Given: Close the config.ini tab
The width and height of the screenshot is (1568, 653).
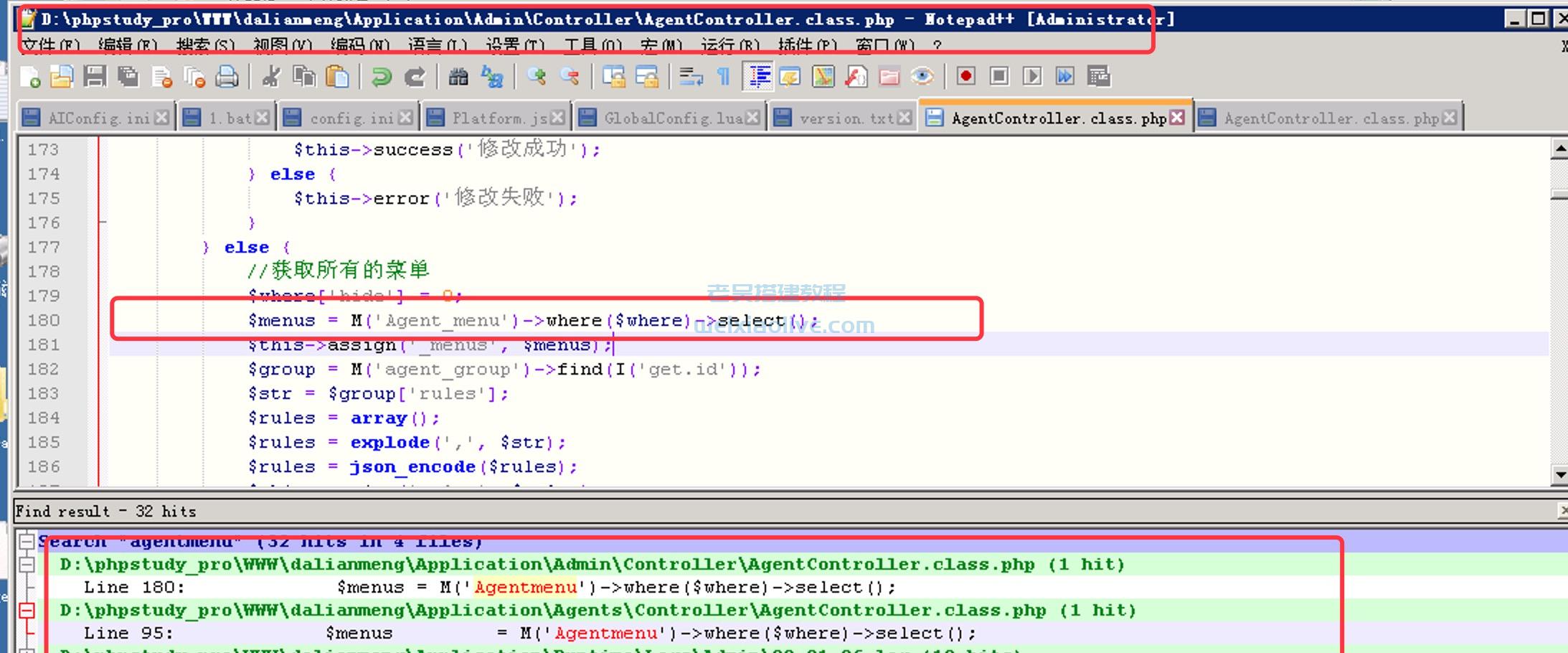Looking at the screenshot, I should coord(405,117).
